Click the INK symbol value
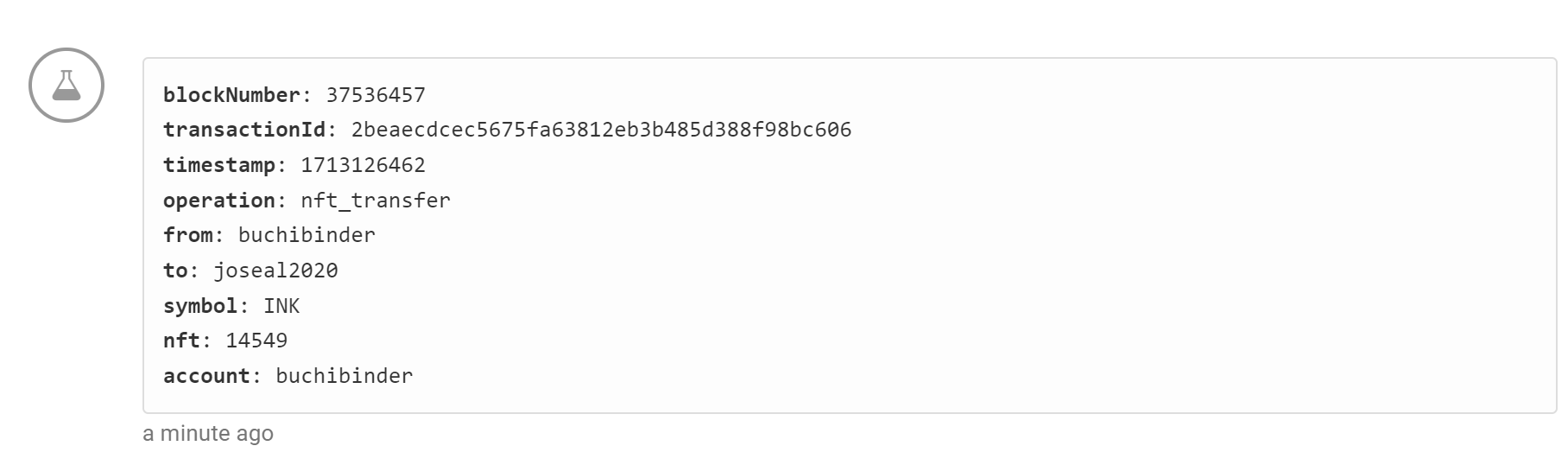Image resolution: width=1568 pixels, height=465 pixels. click(x=281, y=306)
